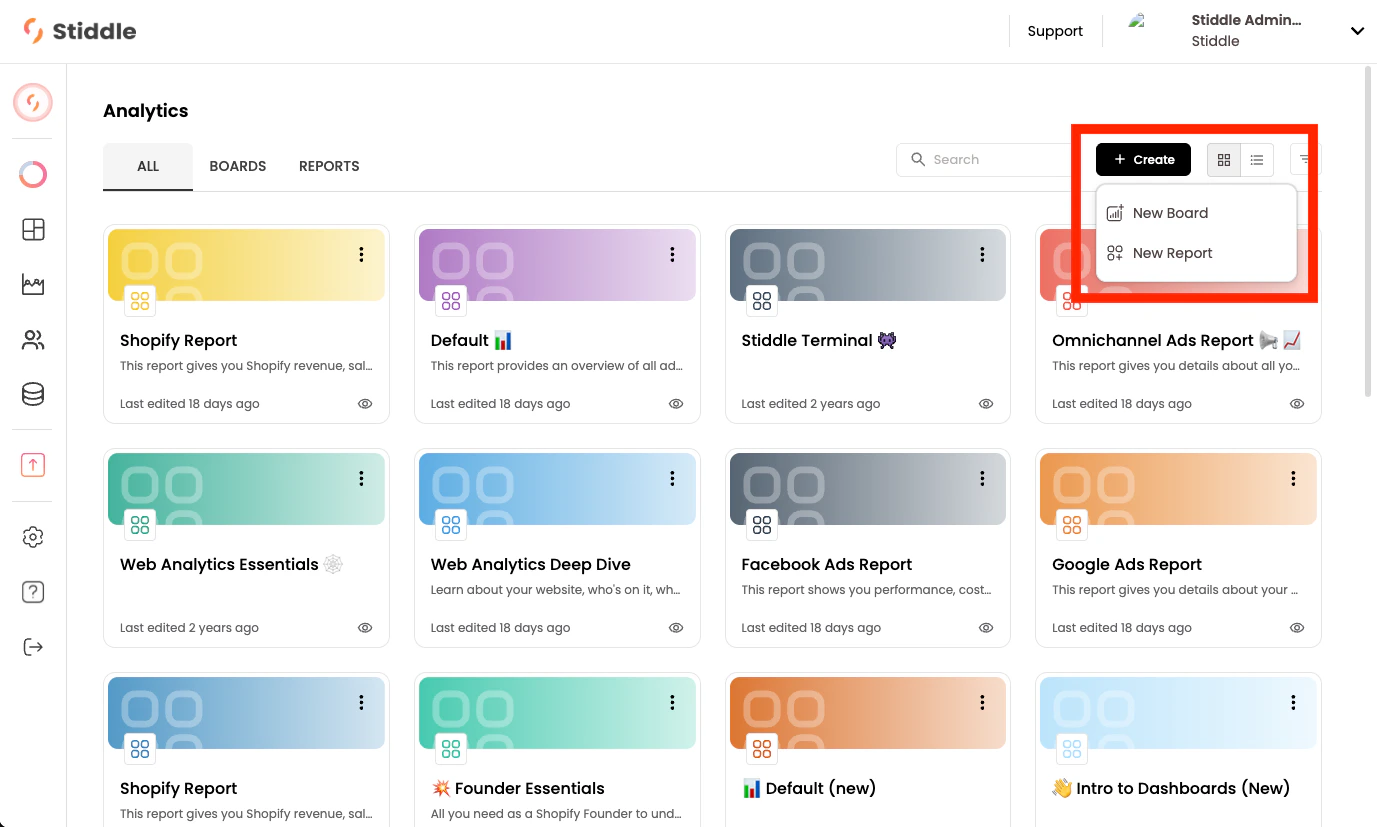Open three-dot menu on Web Analytics Essentials card
Image resolution: width=1377 pixels, height=827 pixels.
click(361, 479)
